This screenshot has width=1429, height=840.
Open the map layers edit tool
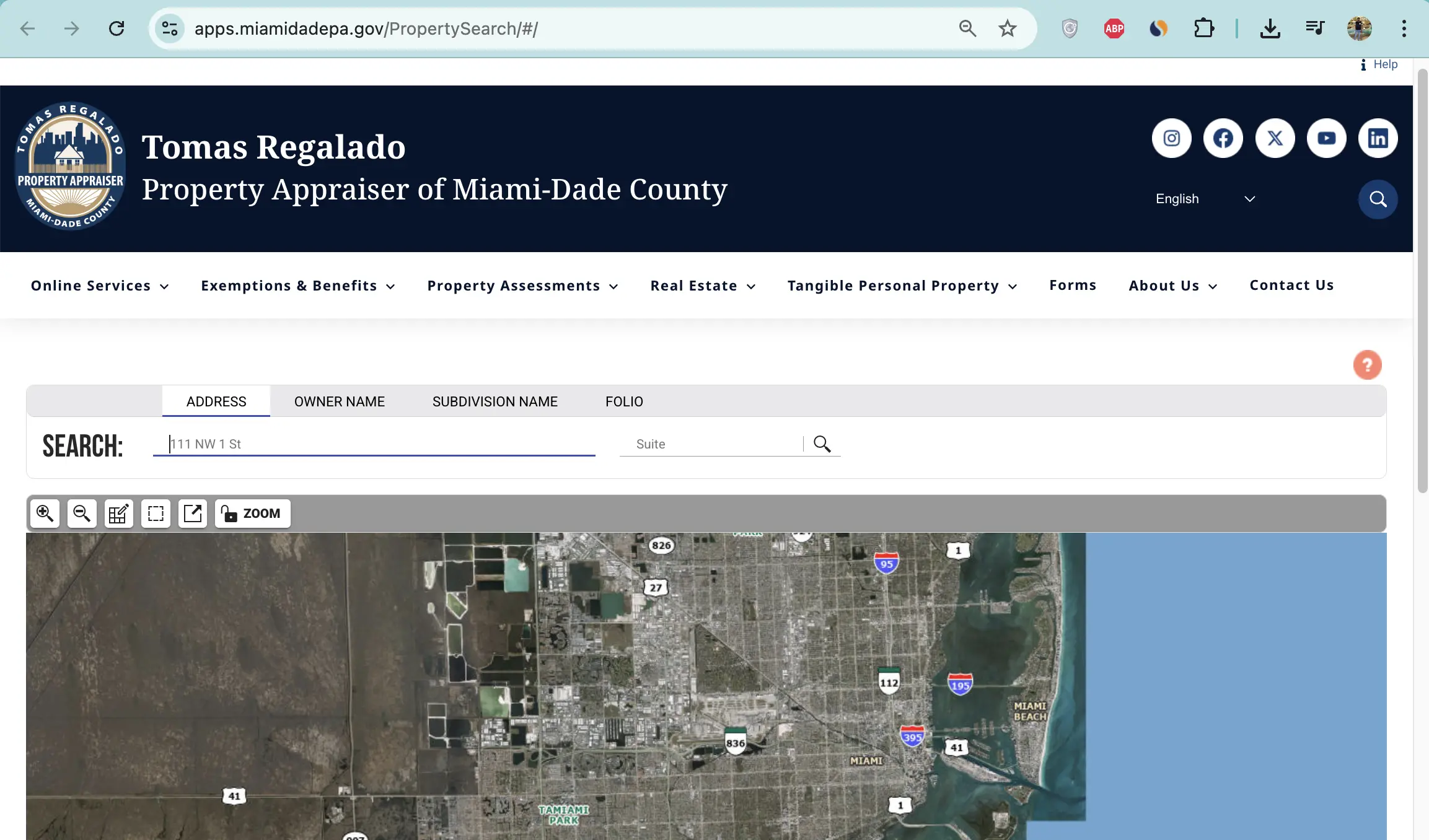118,513
